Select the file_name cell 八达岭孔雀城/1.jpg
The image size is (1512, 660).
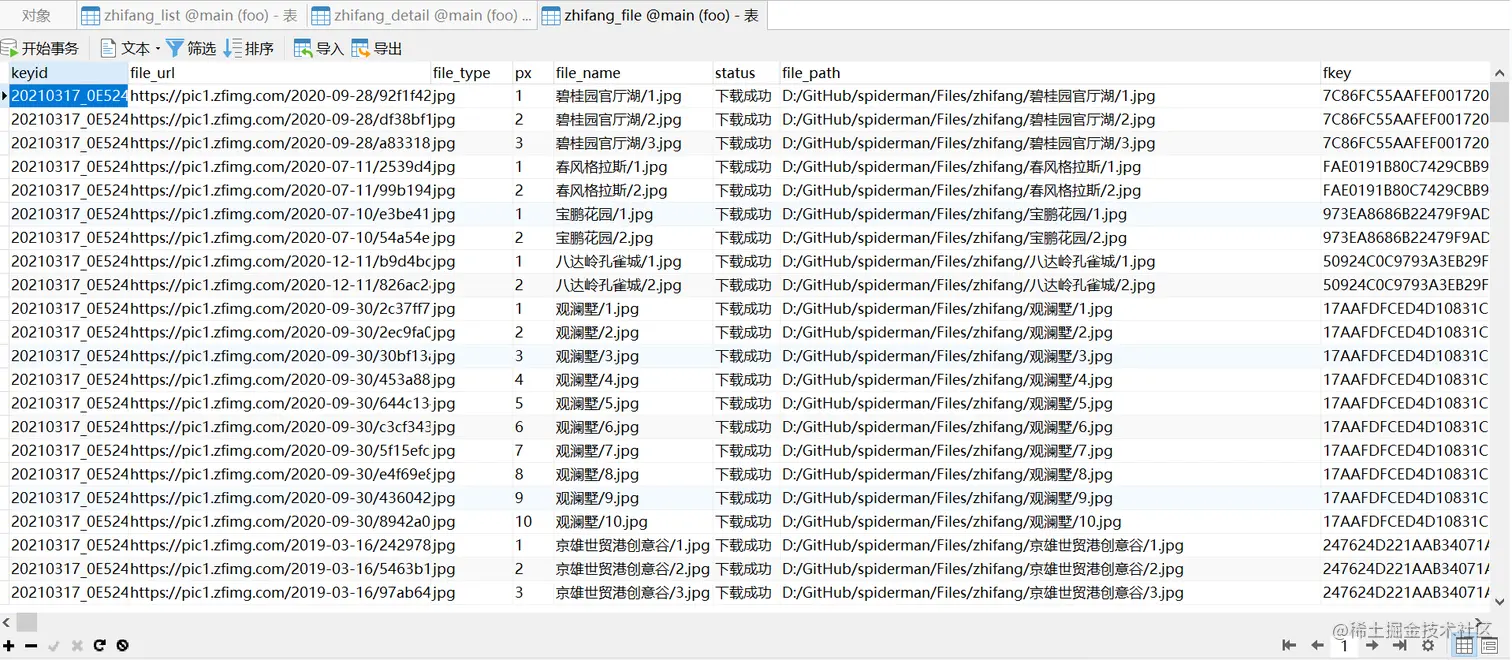pos(633,261)
